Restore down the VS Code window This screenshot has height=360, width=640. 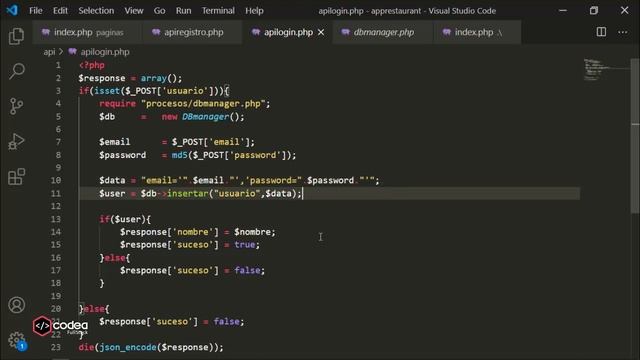[593, 11]
